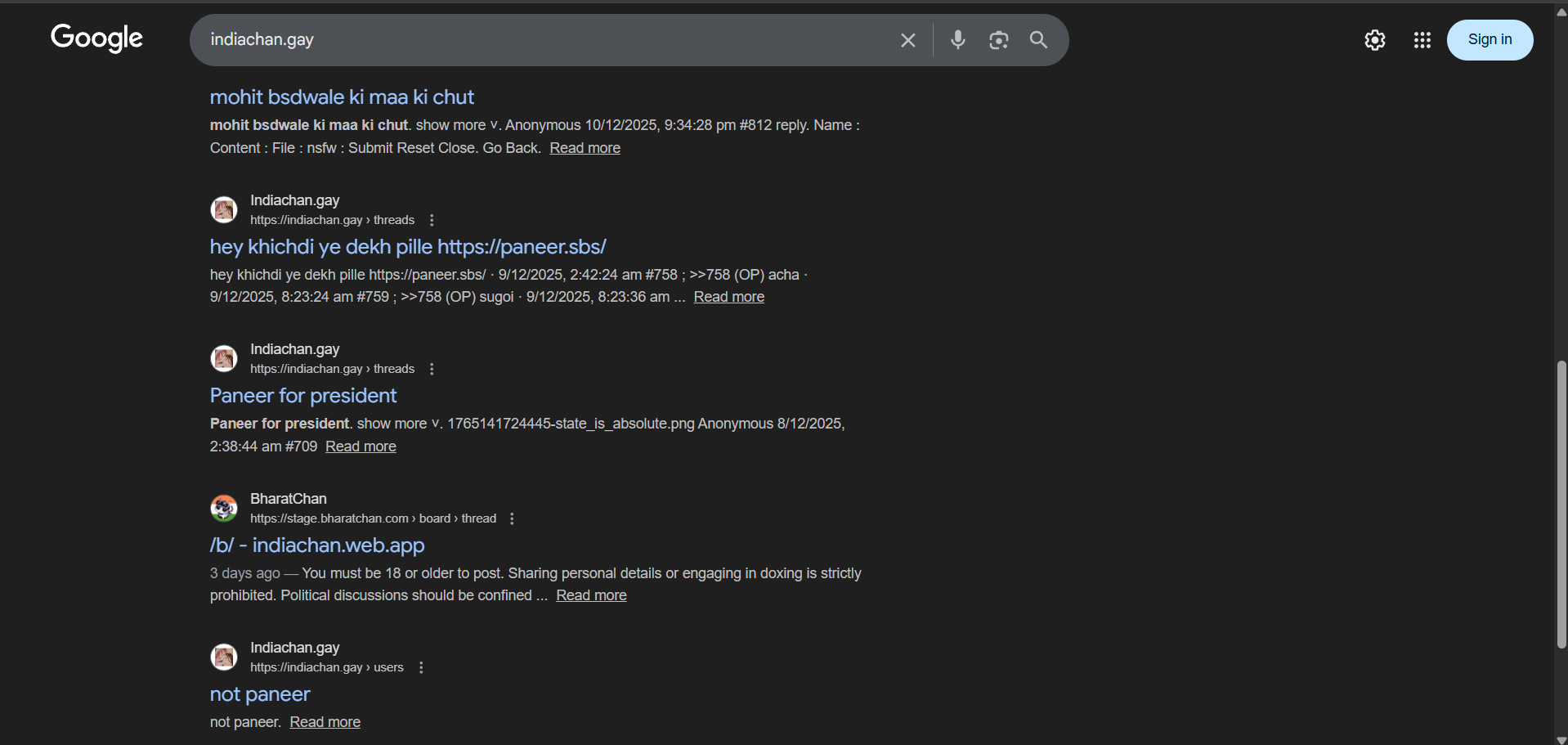
Task: Open options menu for not paneer result
Action: (x=421, y=667)
